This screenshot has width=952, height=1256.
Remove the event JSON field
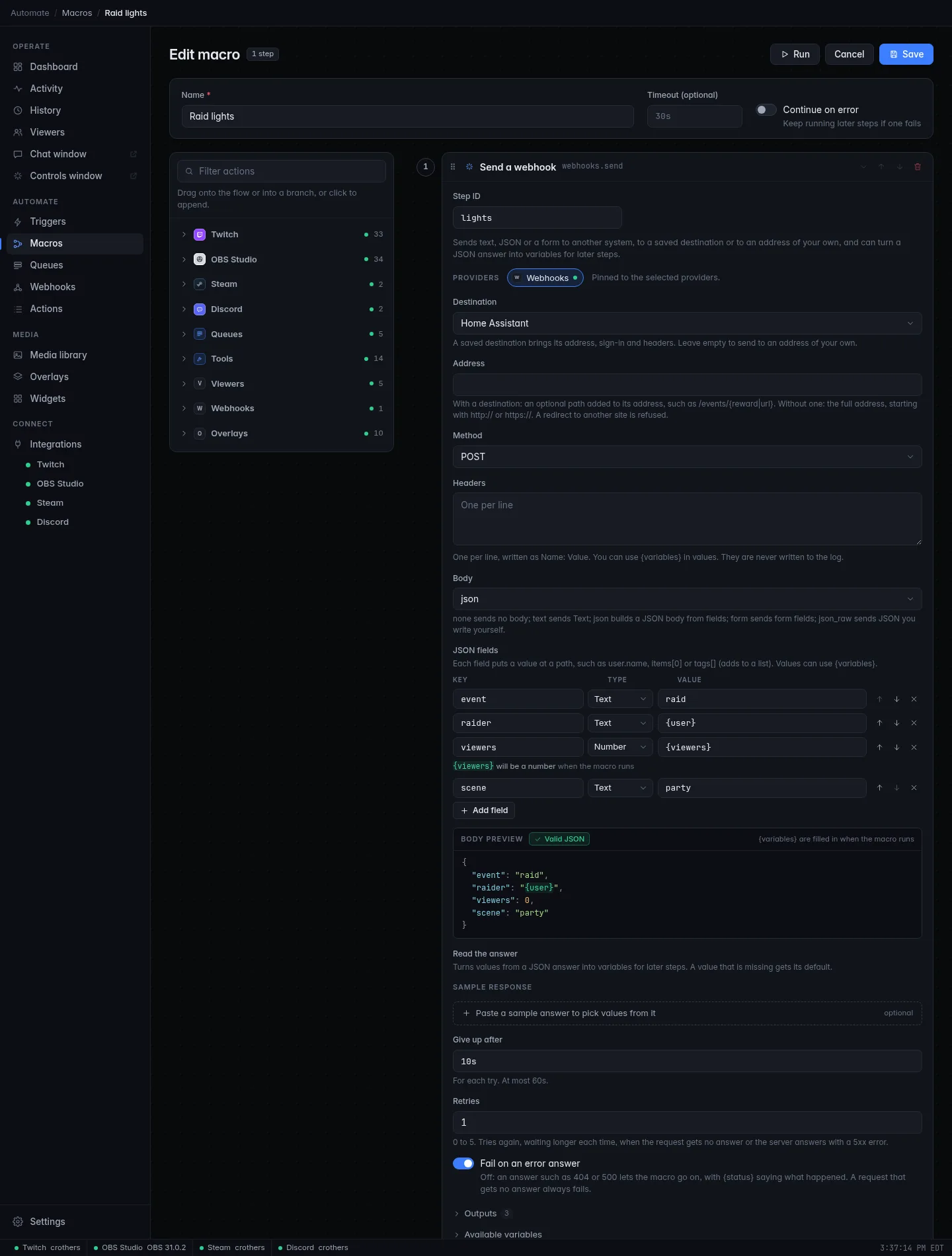[914, 699]
